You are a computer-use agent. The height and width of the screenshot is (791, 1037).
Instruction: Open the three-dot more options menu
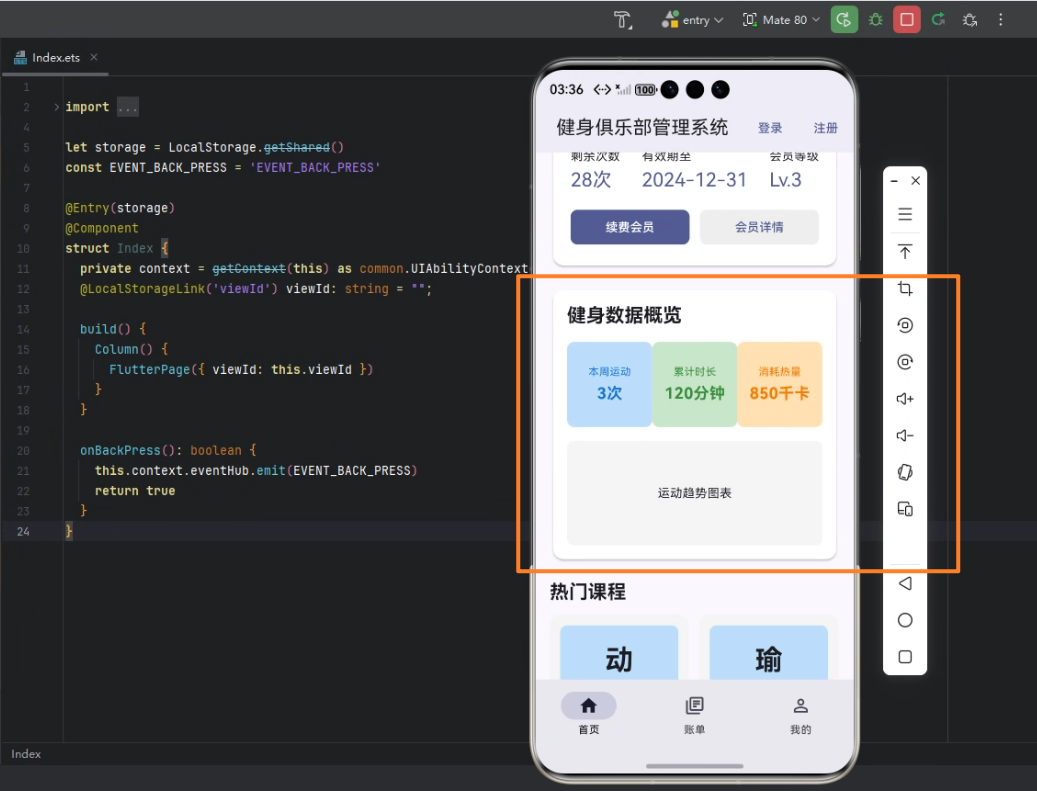(x=1001, y=20)
